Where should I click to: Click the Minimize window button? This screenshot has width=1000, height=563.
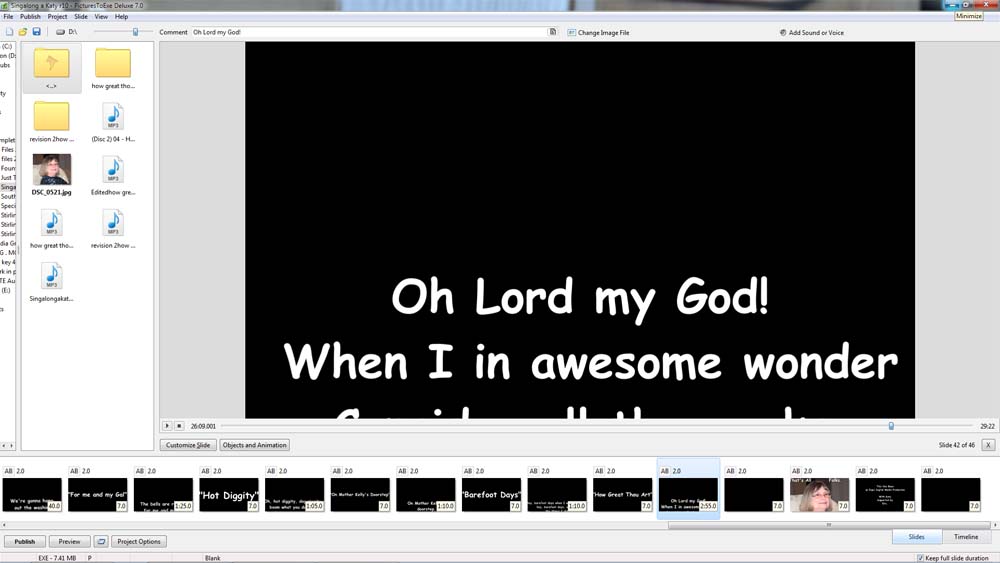point(952,4)
